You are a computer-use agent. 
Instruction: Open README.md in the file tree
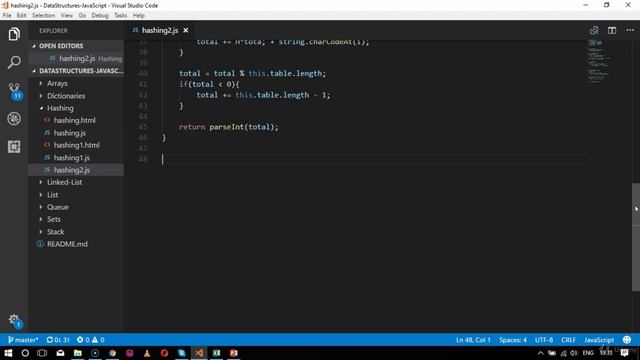(67, 244)
